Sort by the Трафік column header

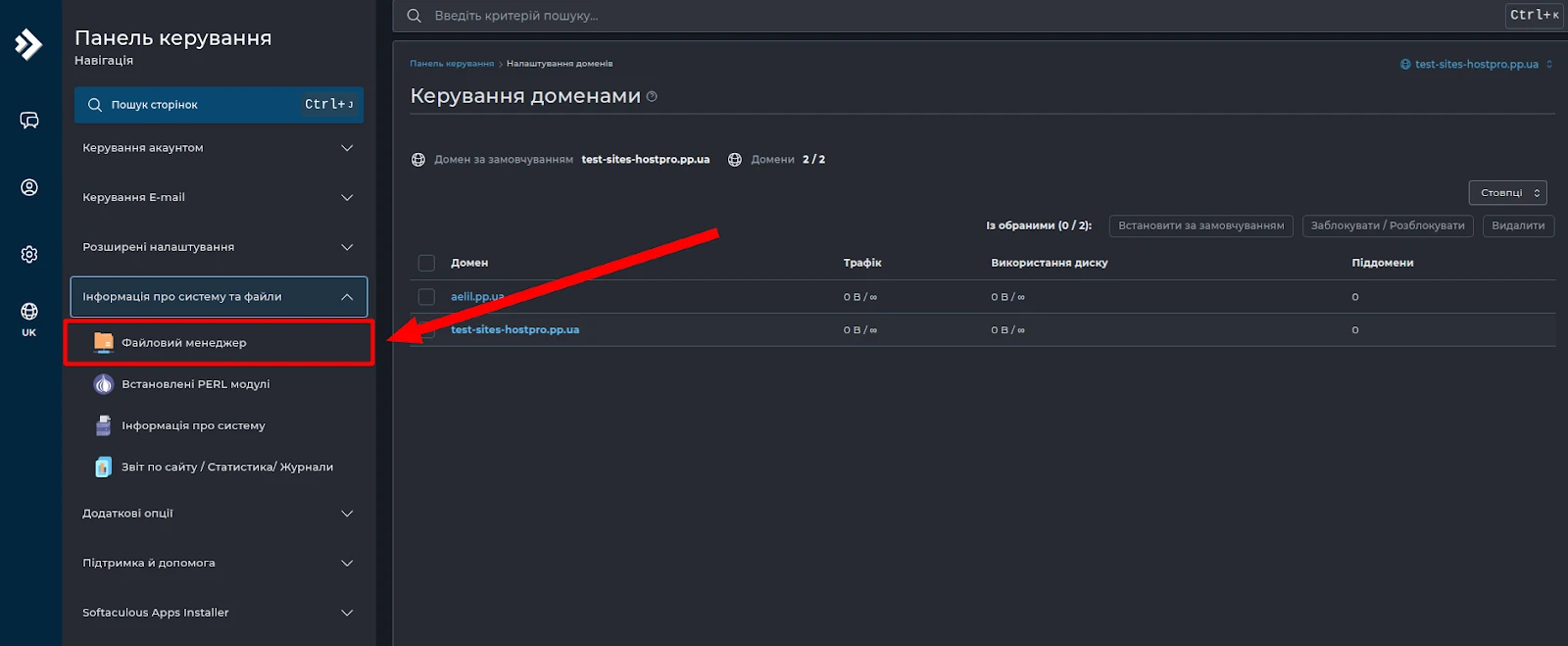(862, 263)
